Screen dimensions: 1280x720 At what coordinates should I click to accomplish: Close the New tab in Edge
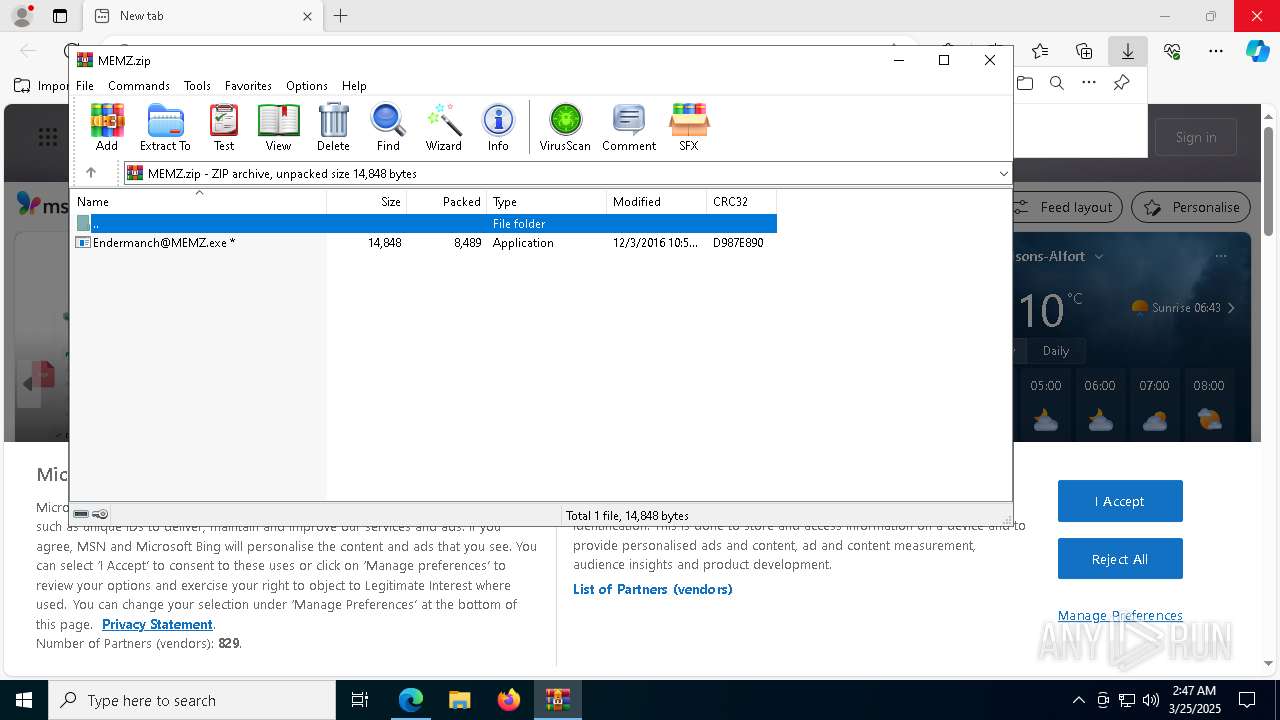point(307,16)
